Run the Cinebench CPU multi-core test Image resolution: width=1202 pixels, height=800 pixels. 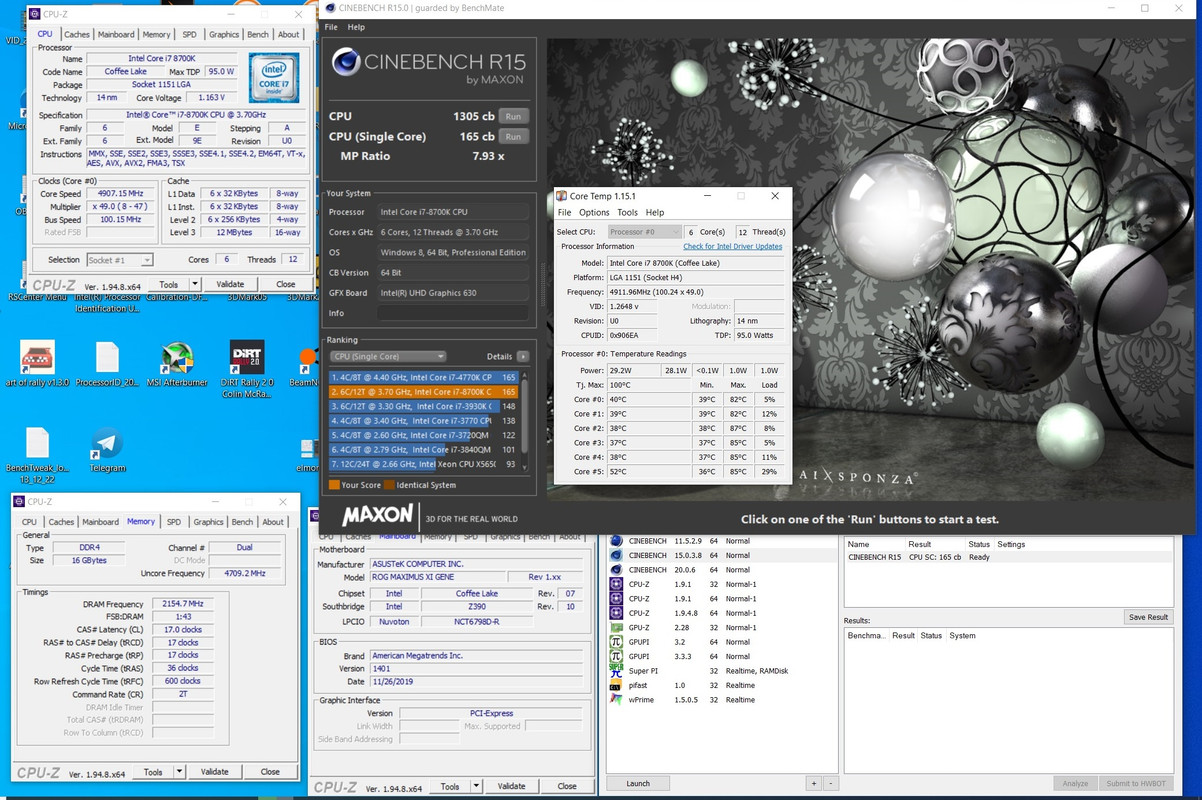click(x=513, y=116)
